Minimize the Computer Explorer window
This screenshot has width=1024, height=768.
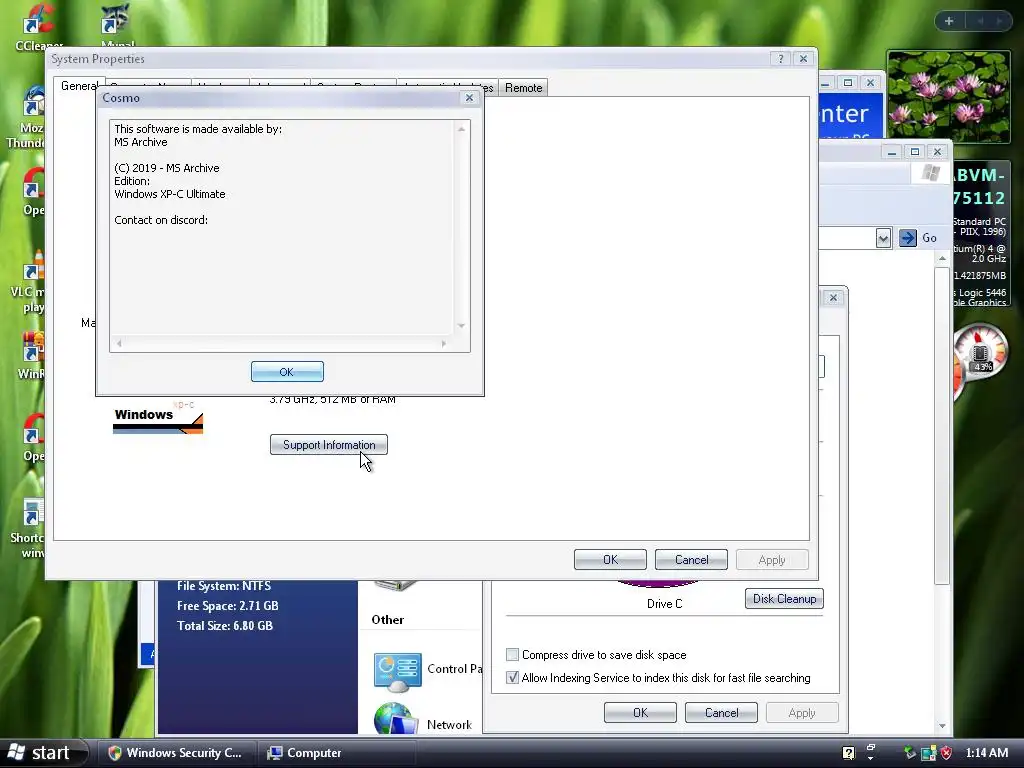click(x=891, y=152)
